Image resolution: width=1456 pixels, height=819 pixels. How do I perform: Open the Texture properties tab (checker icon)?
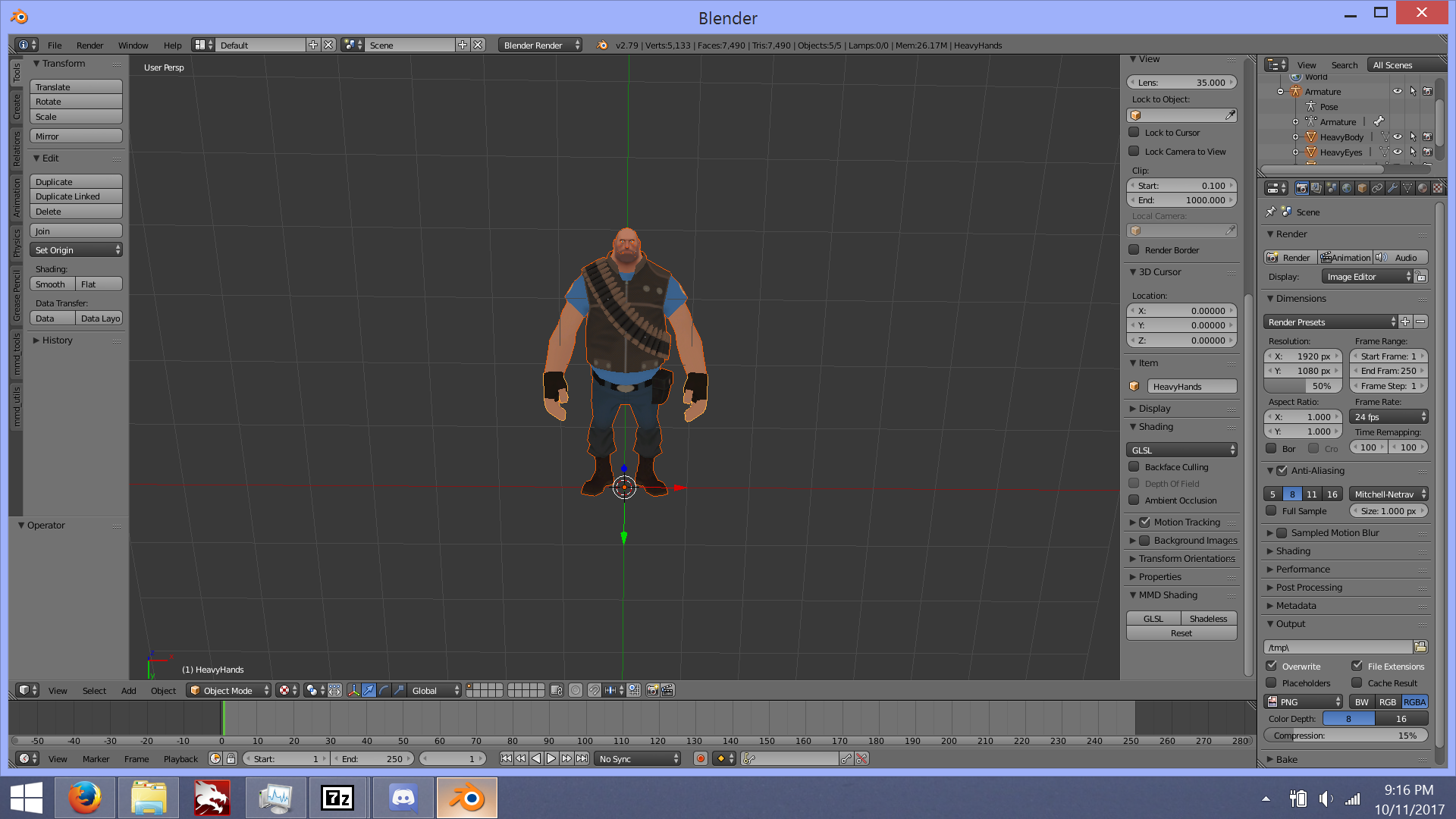[1437, 188]
